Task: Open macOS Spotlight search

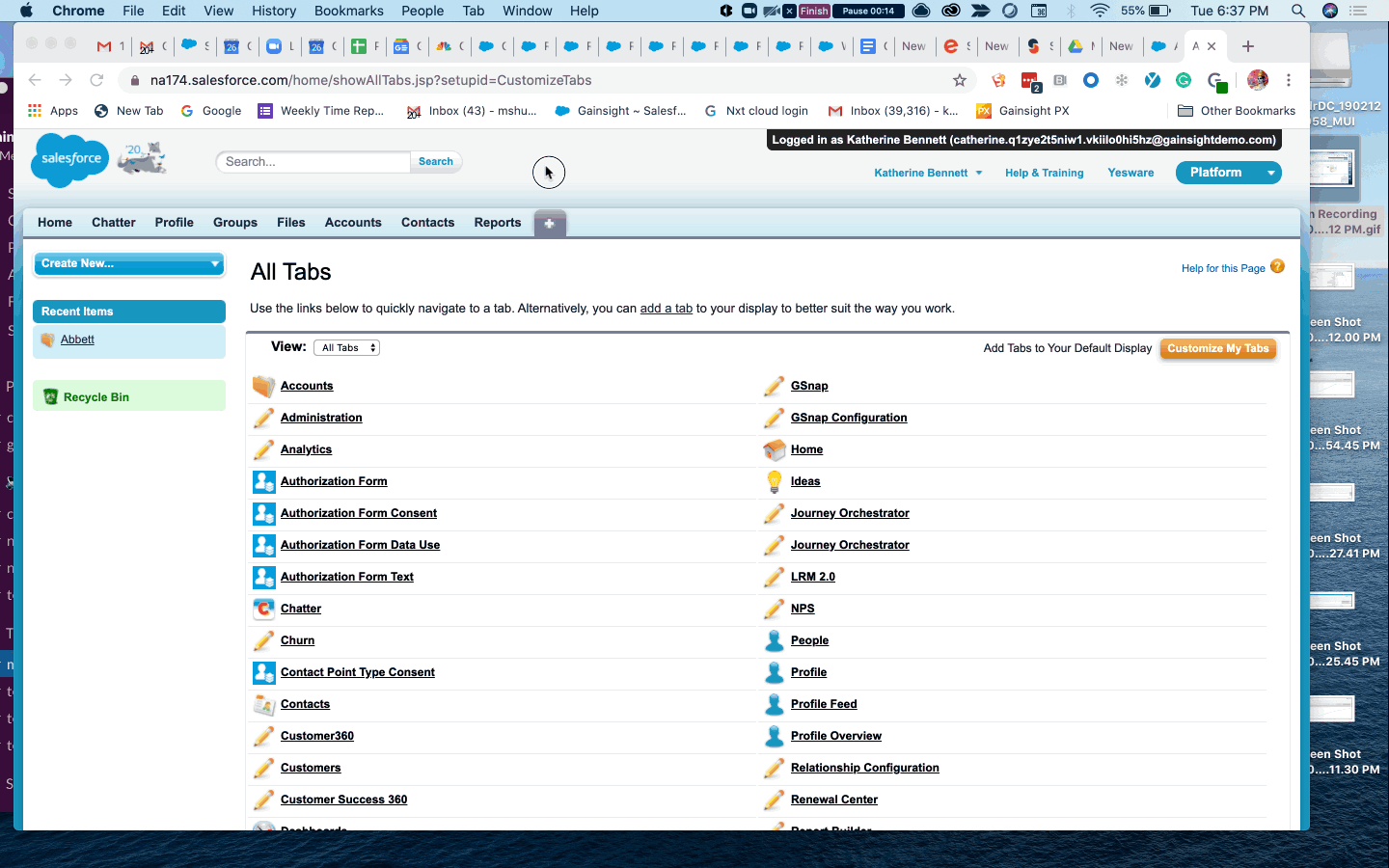Action: [x=1298, y=11]
